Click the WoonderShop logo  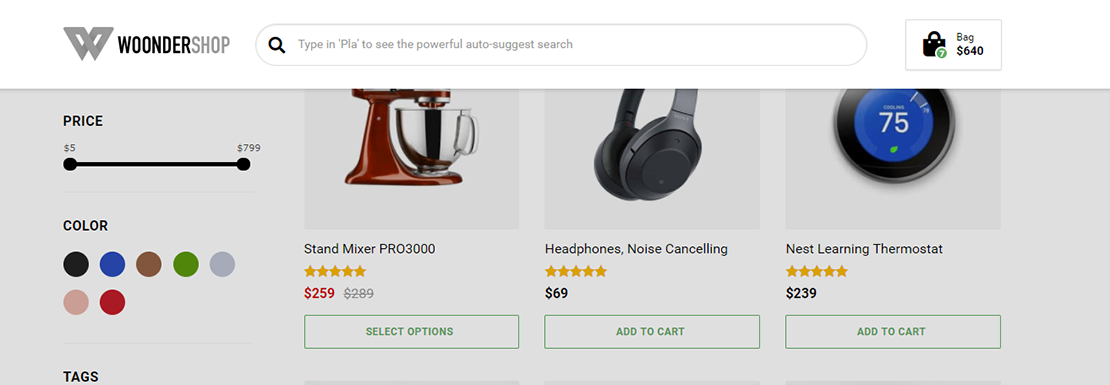coord(147,44)
